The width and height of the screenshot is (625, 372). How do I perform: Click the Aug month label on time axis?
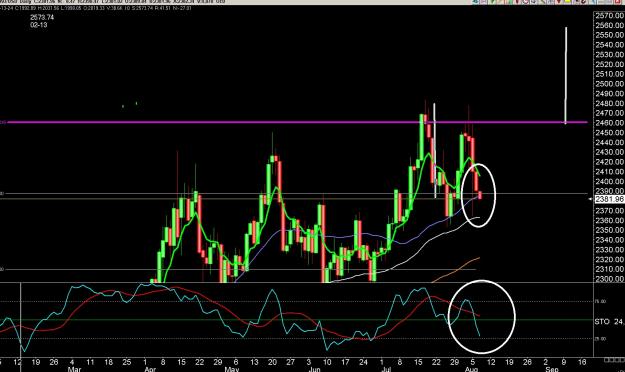pos(472,369)
